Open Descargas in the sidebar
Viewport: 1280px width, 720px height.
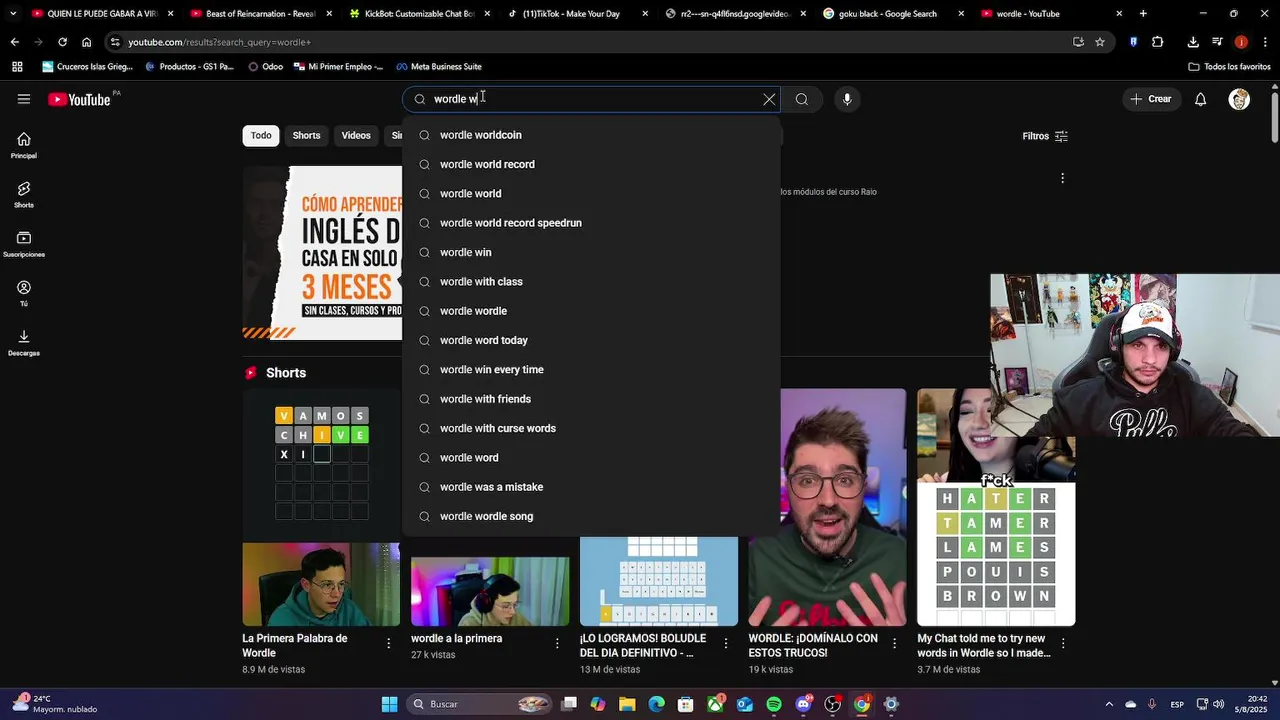point(24,343)
